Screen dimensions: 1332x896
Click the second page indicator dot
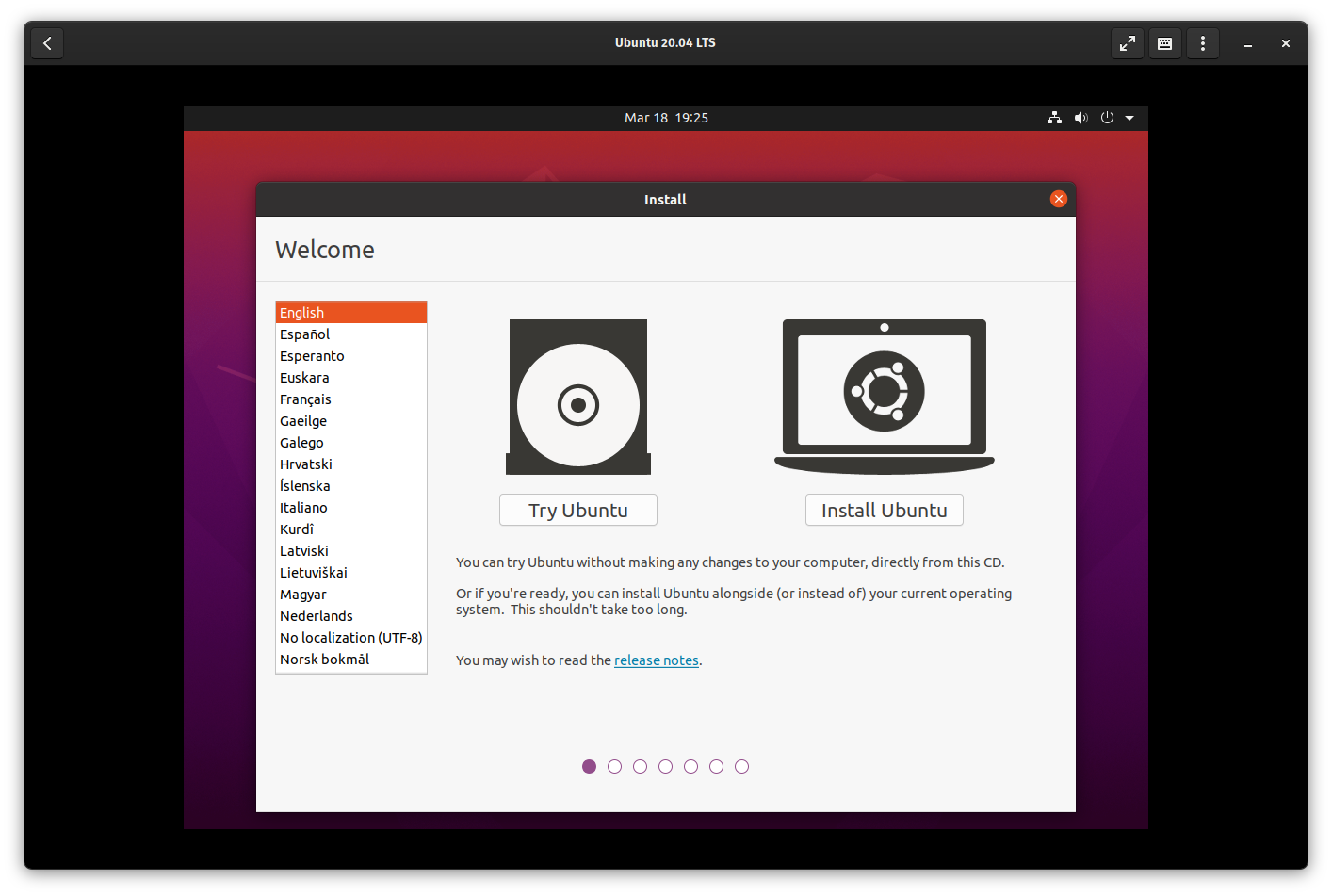[614, 766]
